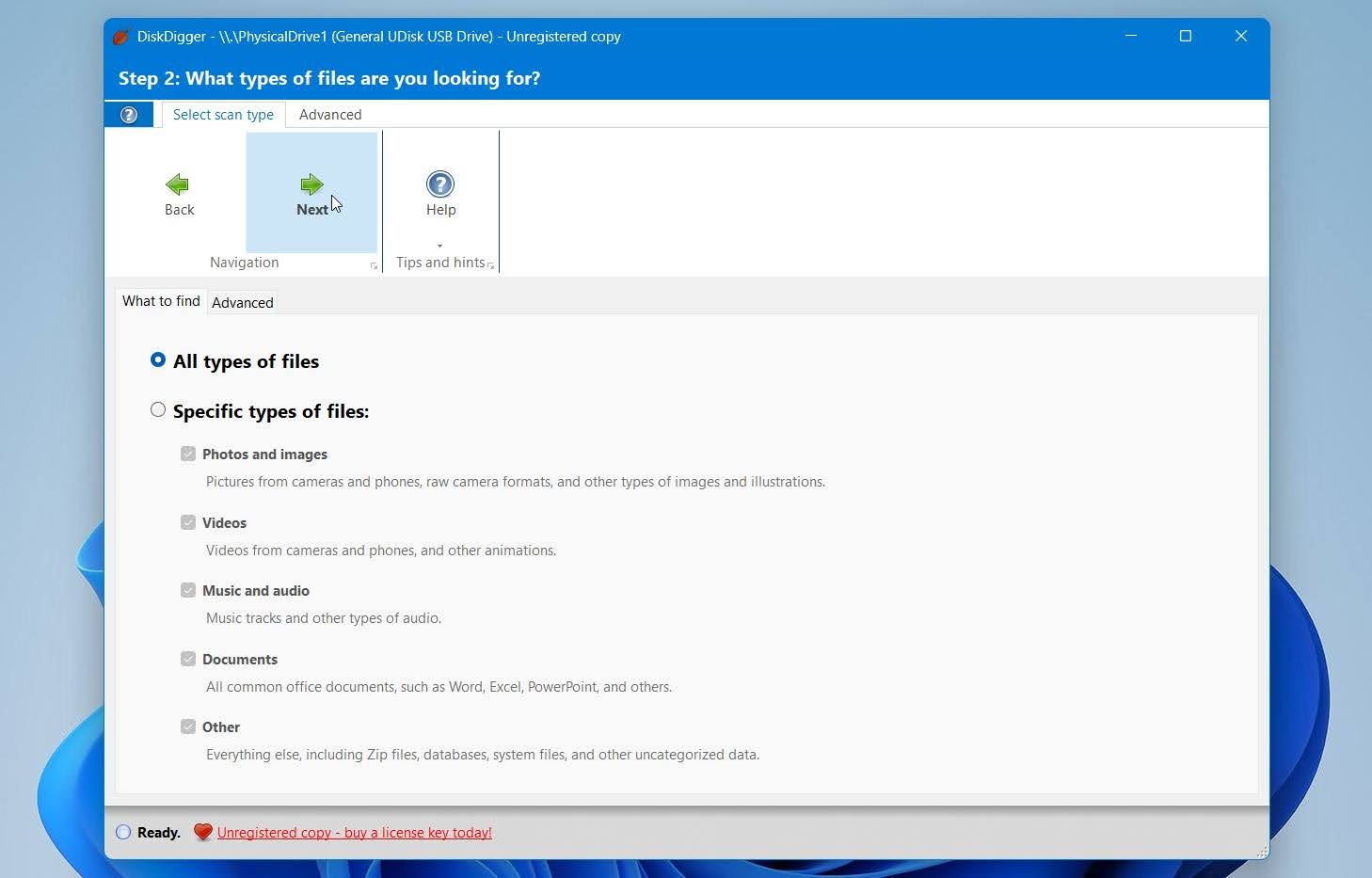Click the Ready status text
The height and width of the screenshot is (878, 1372).
tap(159, 833)
